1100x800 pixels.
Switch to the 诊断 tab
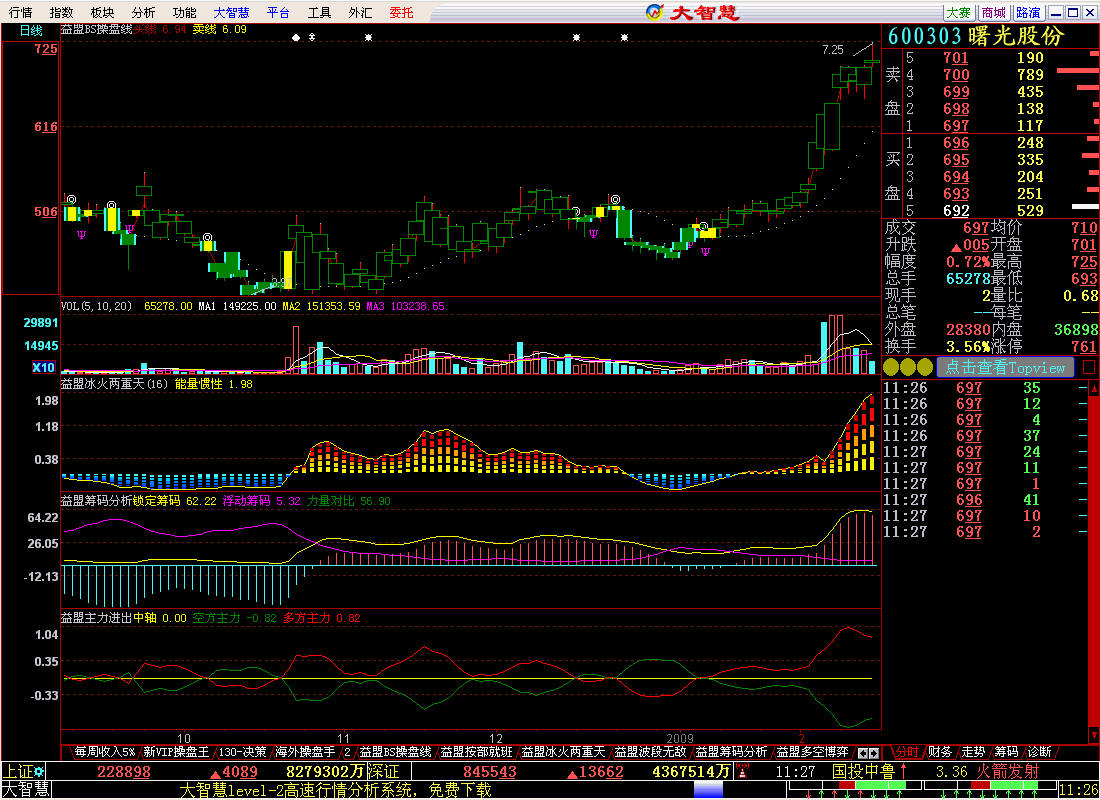[1040, 752]
